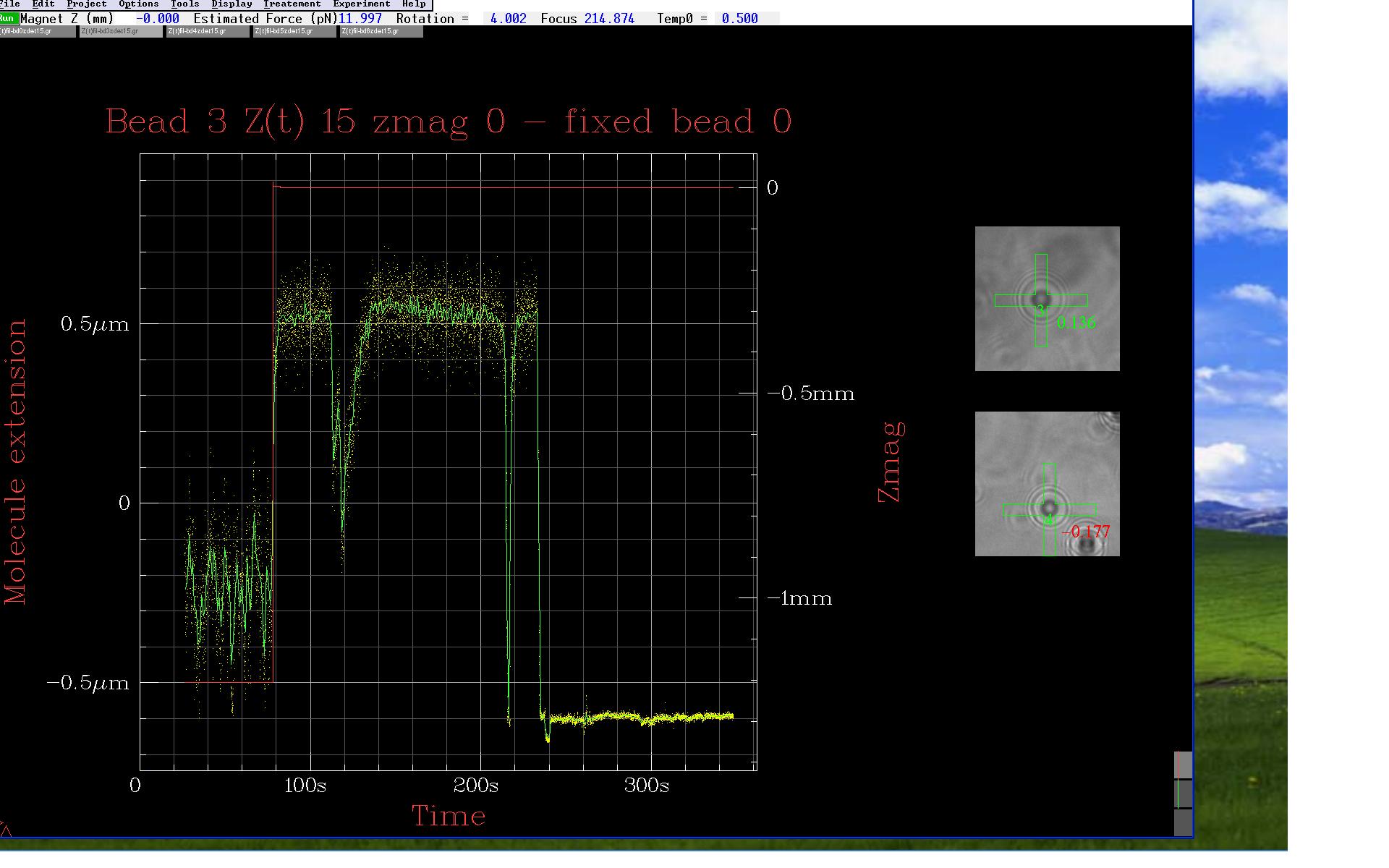Select bead 4 thumbnail showing -0.177
The image size is (1389, 868).
click(1047, 483)
